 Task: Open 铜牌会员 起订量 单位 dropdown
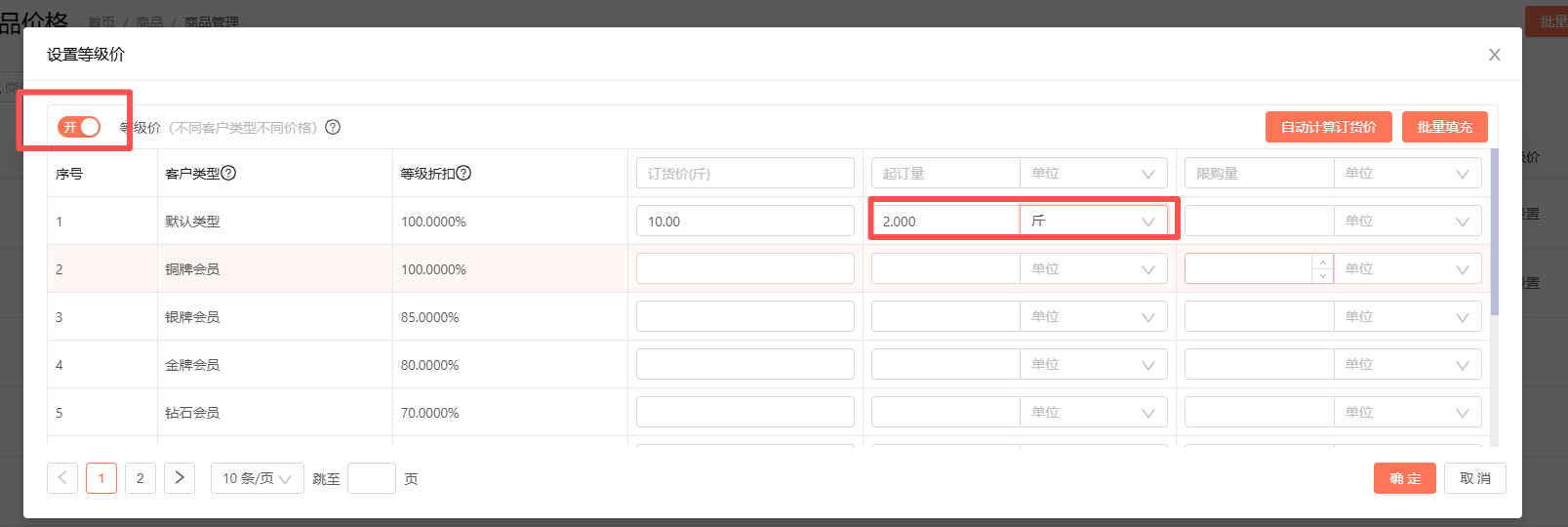[1094, 268]
